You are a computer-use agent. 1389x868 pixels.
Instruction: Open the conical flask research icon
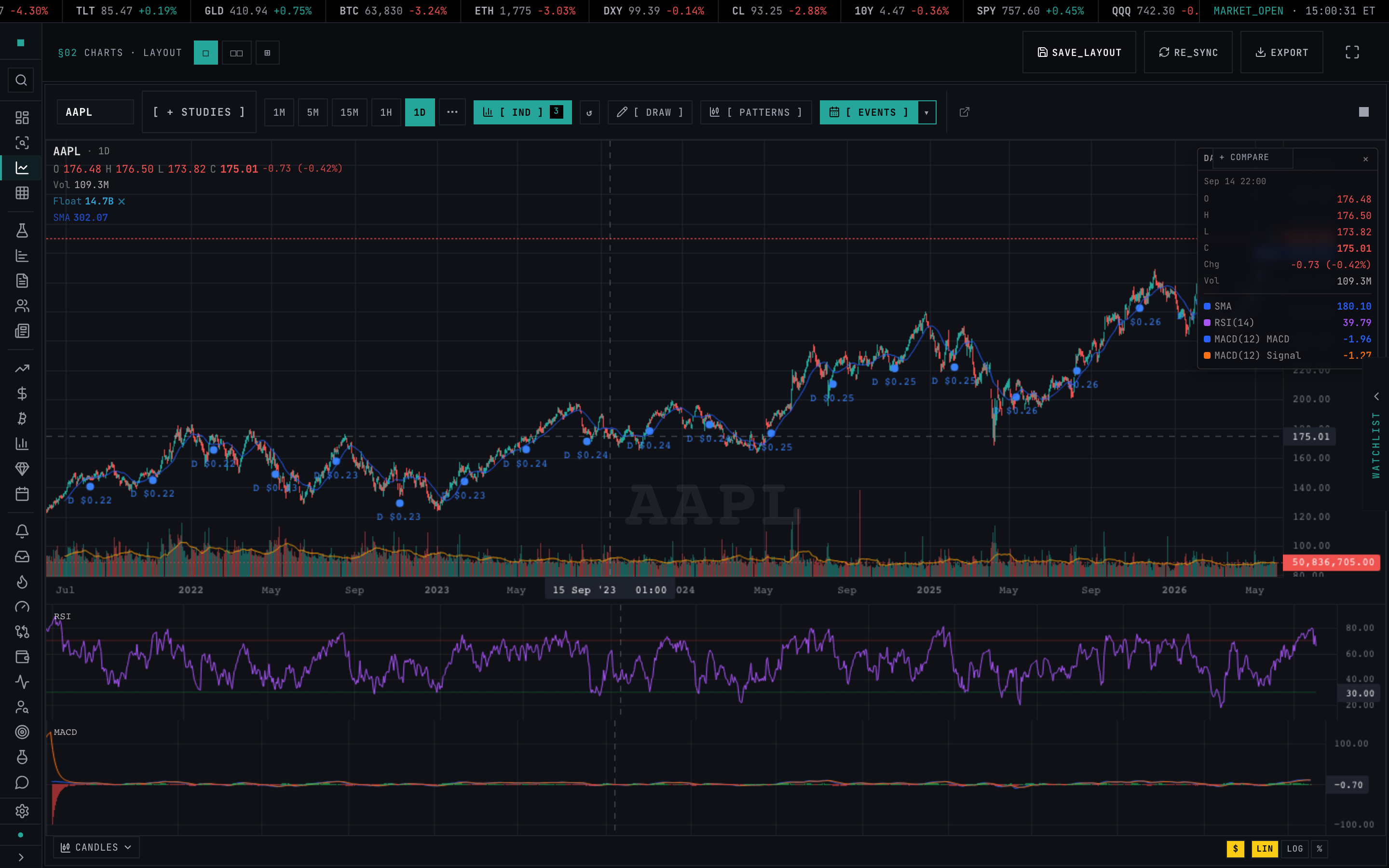[22, 231]
